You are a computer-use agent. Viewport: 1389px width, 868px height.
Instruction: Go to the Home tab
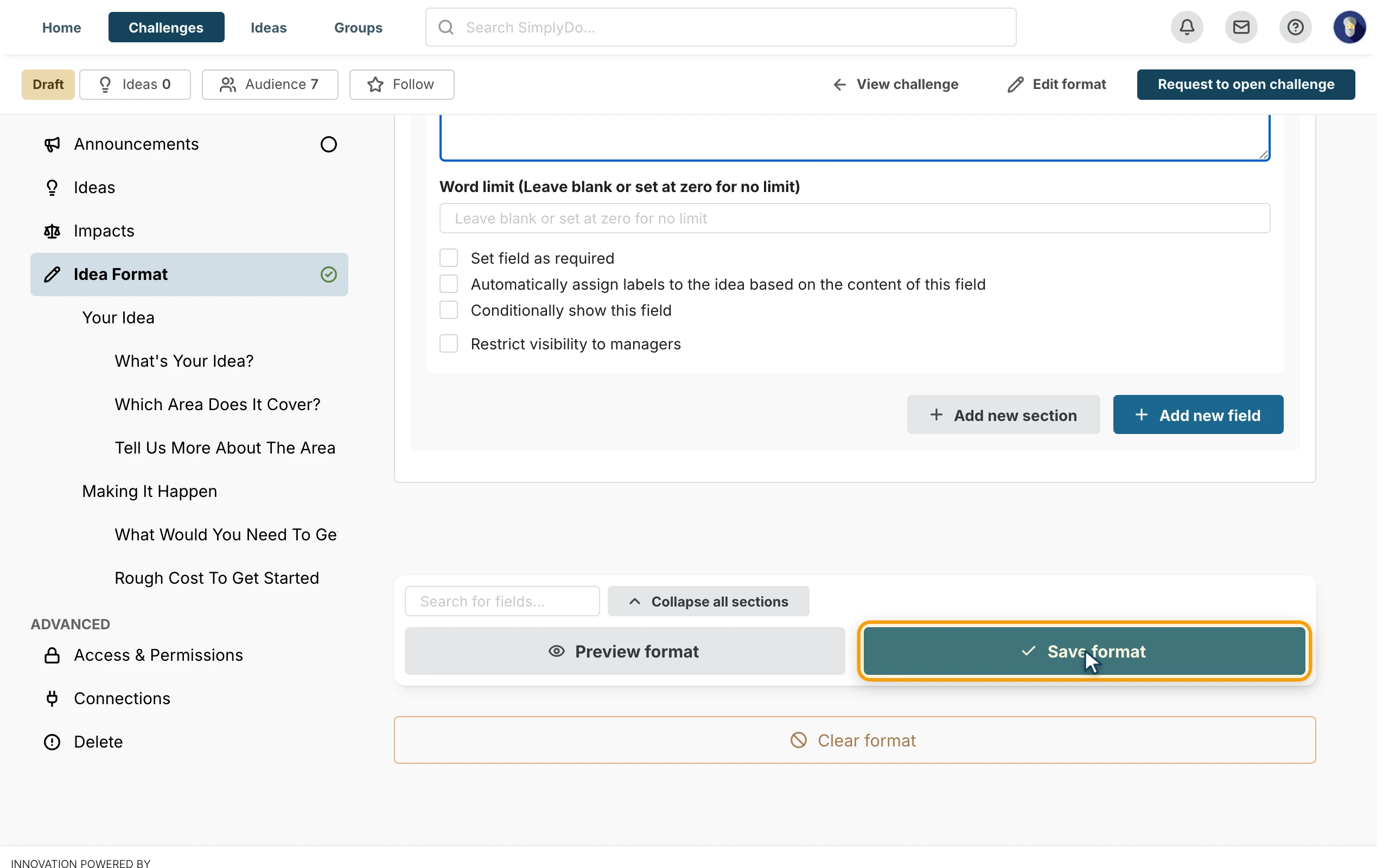tap(61, 27)
